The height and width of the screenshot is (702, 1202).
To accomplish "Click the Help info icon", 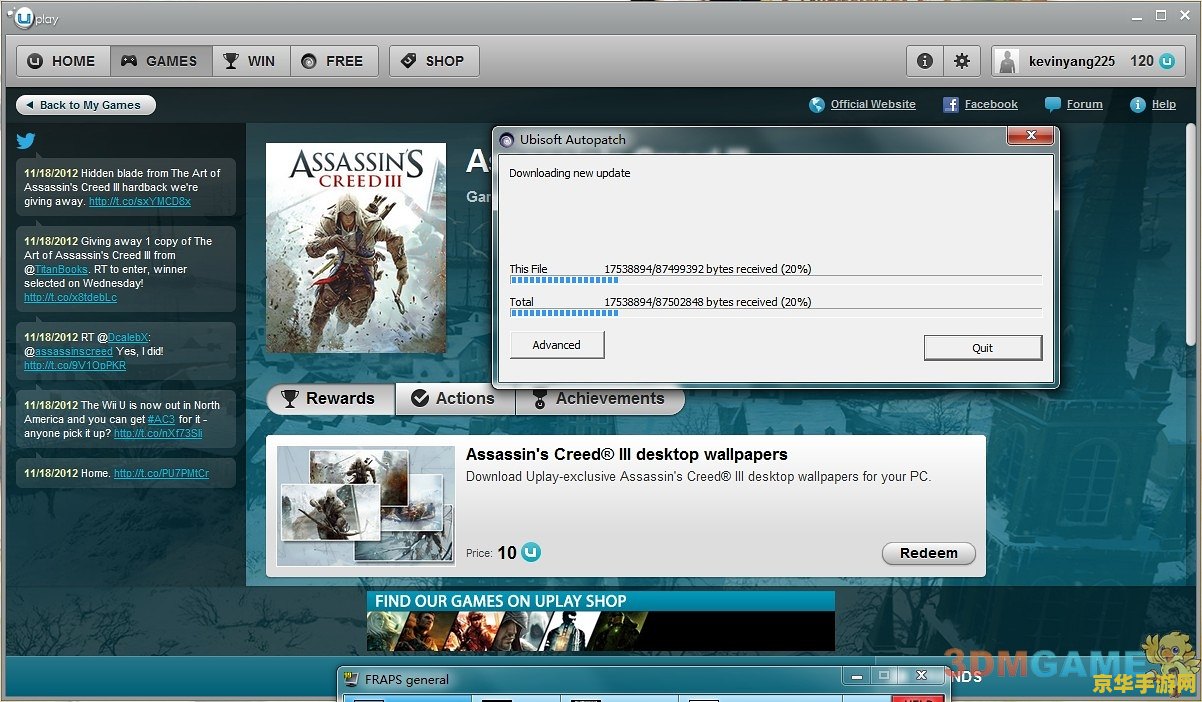I will [x=1137, y=105].
